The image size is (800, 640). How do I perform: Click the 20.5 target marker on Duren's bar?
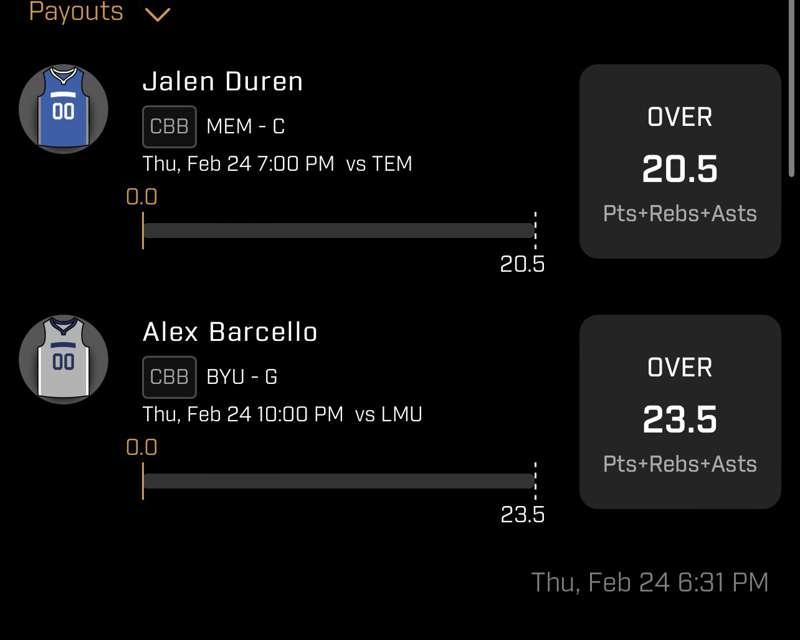tap(522, 264)
